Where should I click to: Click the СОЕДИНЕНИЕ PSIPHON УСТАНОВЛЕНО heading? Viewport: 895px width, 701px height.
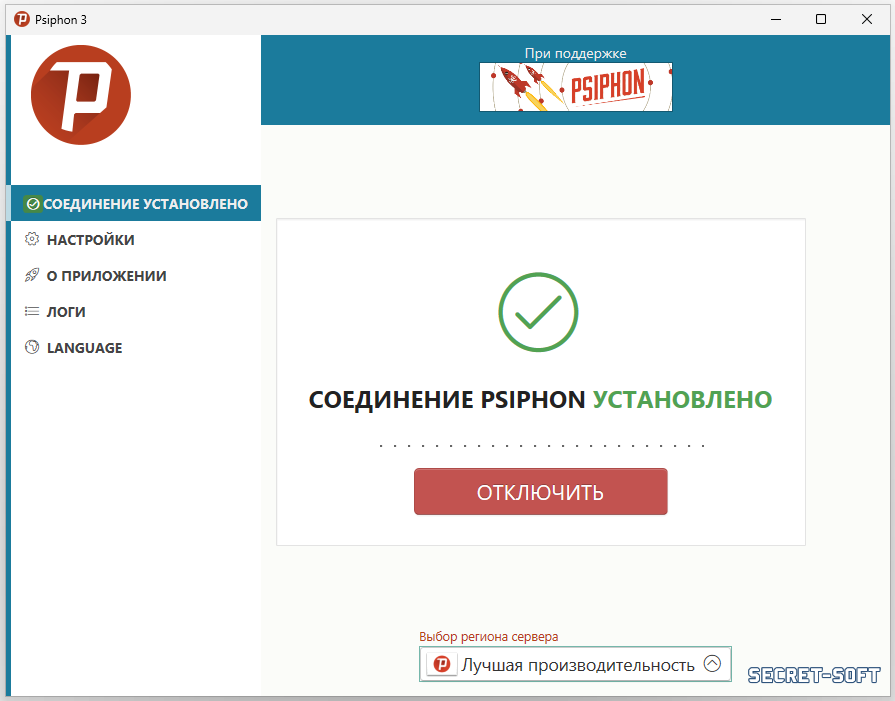click(541, 400)
